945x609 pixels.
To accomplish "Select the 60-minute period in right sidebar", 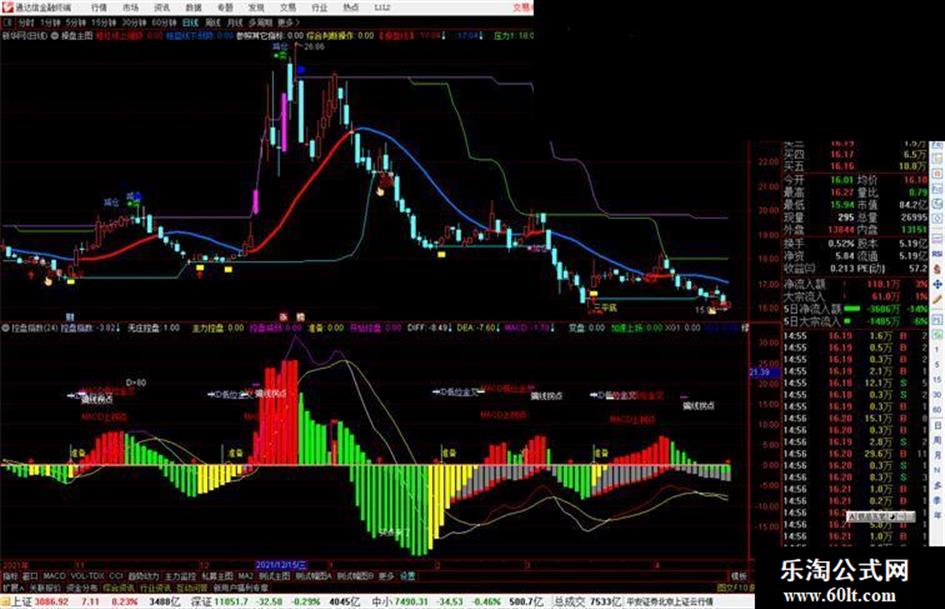I will pos(937,410).
